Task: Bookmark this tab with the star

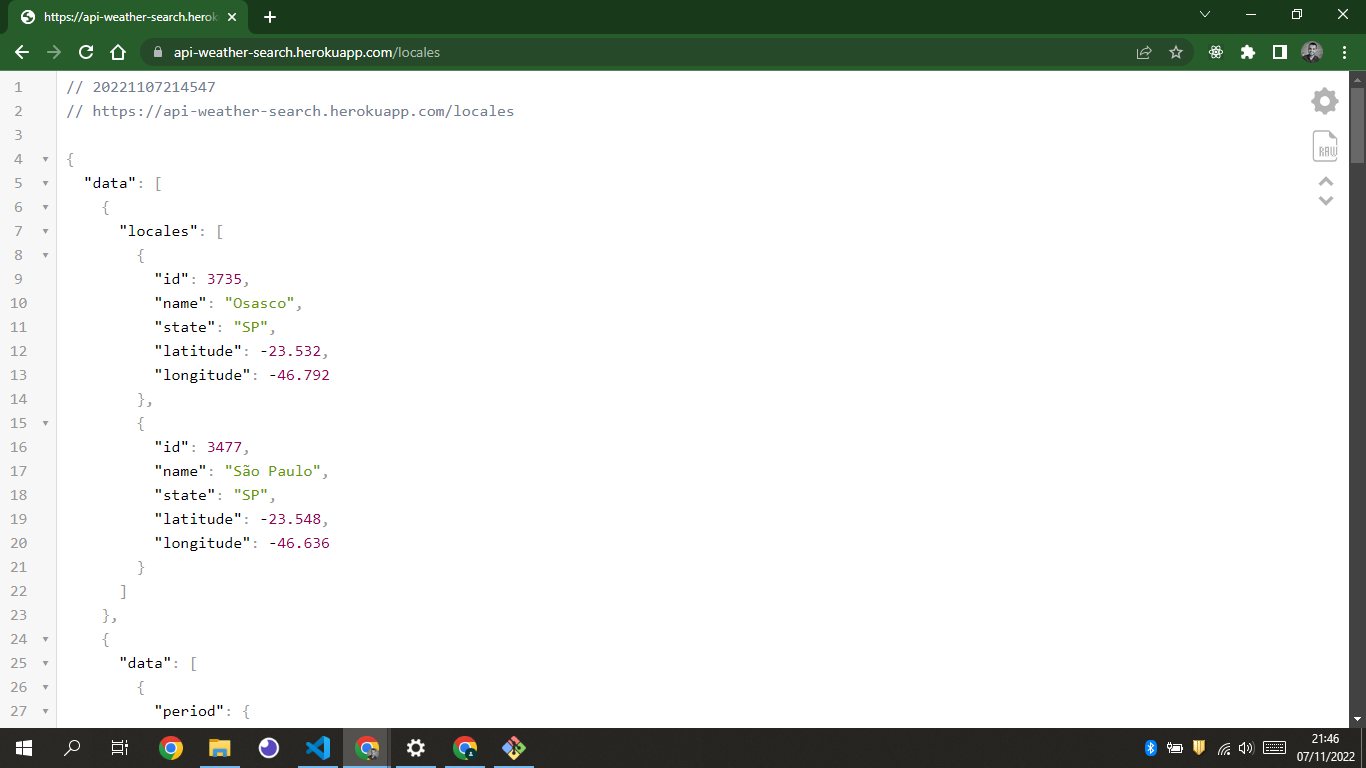Action: pos(1176,52)
